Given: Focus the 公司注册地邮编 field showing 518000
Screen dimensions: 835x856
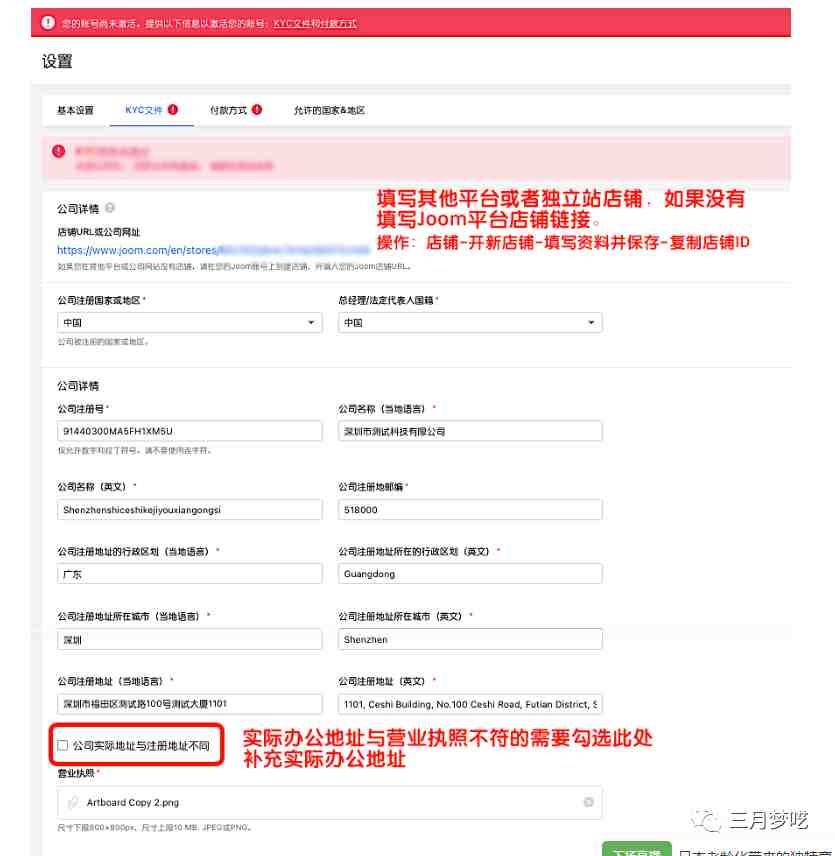Looking at the screenshot, I should click(470, 509).
